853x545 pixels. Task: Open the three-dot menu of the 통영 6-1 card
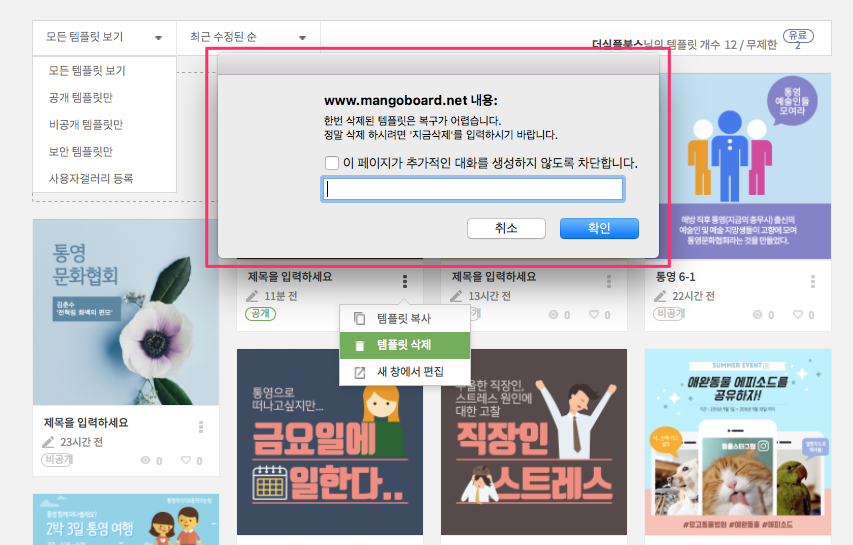(x=813, y=281)
